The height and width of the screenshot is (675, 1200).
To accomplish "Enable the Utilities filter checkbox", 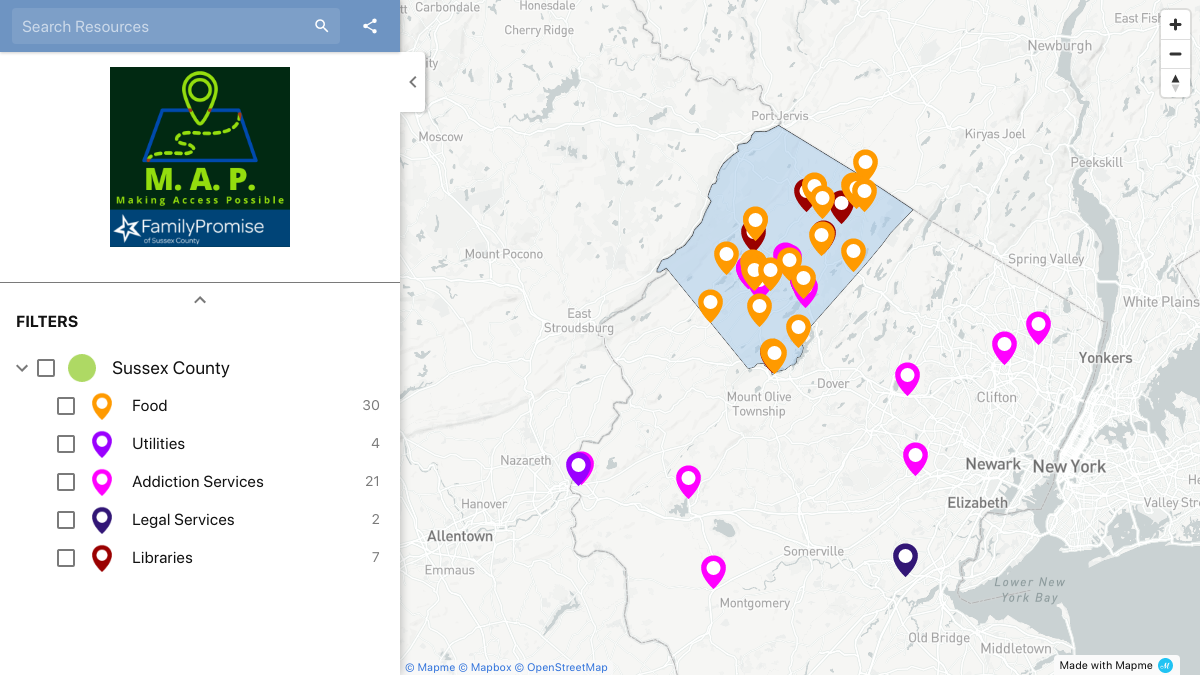I will pos(66,444).
